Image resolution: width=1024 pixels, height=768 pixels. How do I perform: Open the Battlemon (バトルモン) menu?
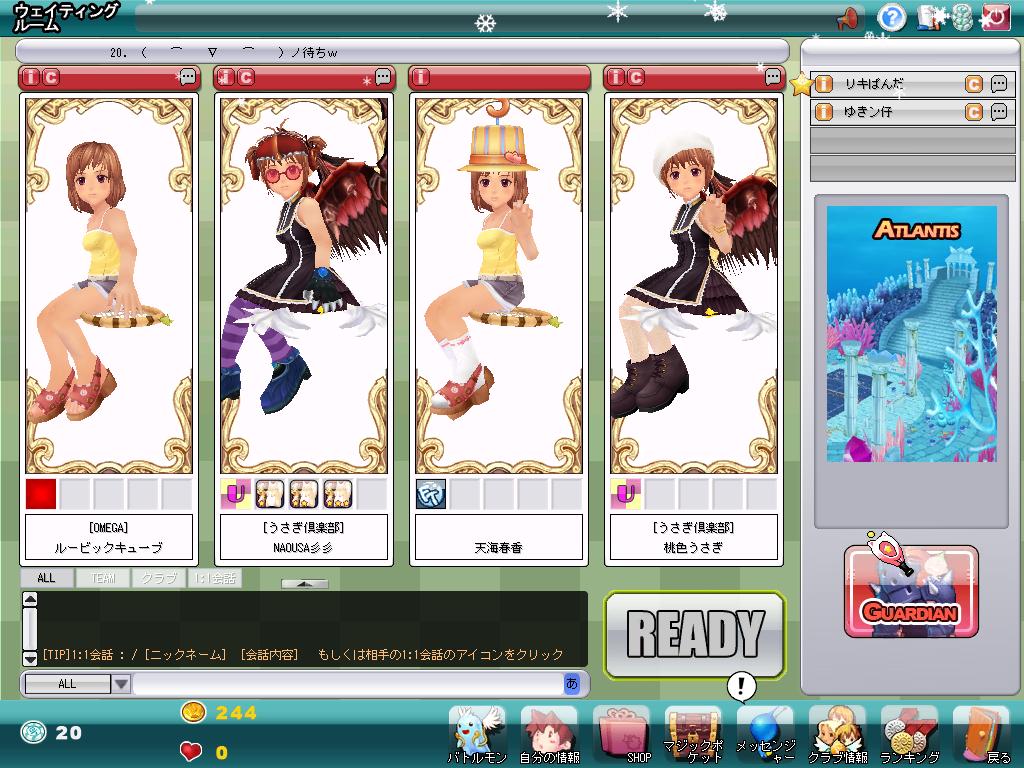pos(476,733)
